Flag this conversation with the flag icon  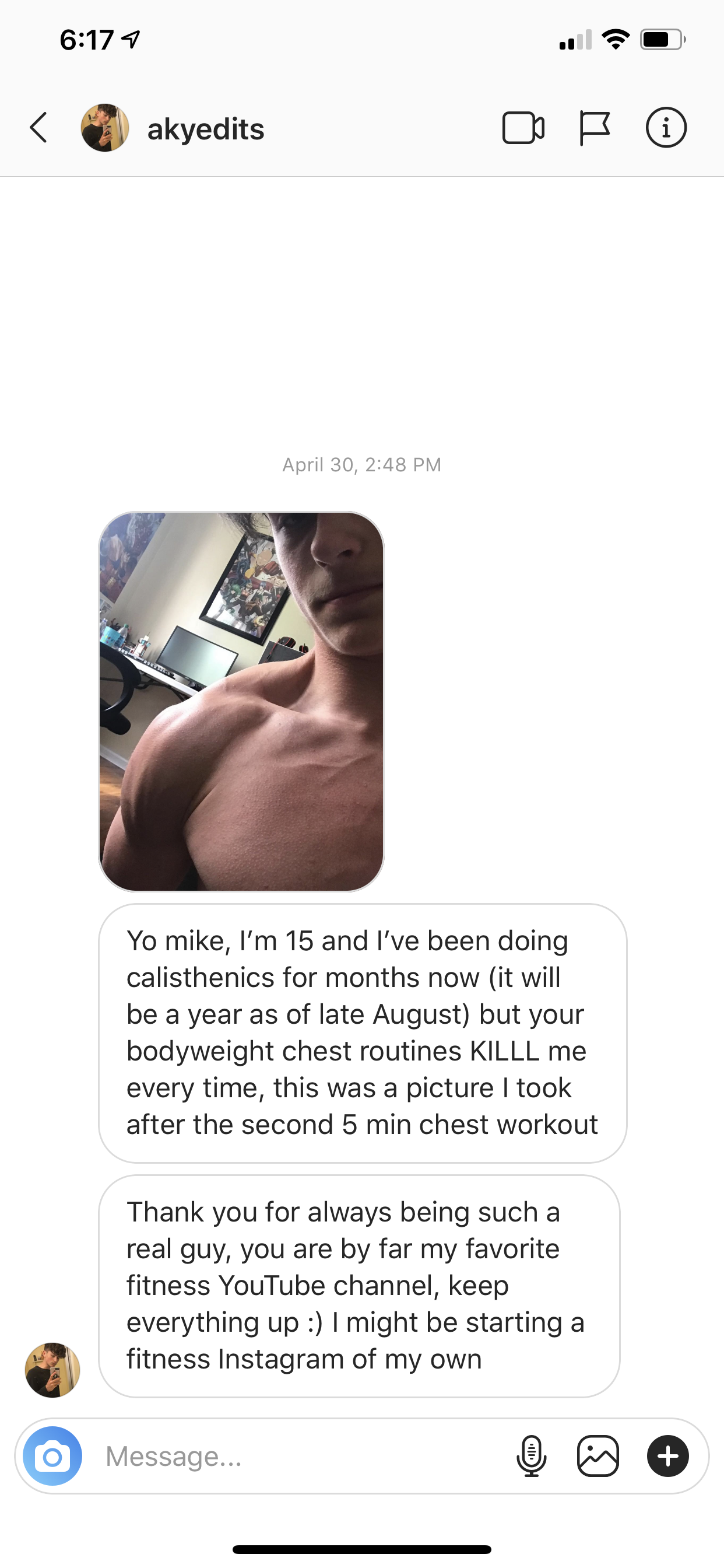pos(594,128)
